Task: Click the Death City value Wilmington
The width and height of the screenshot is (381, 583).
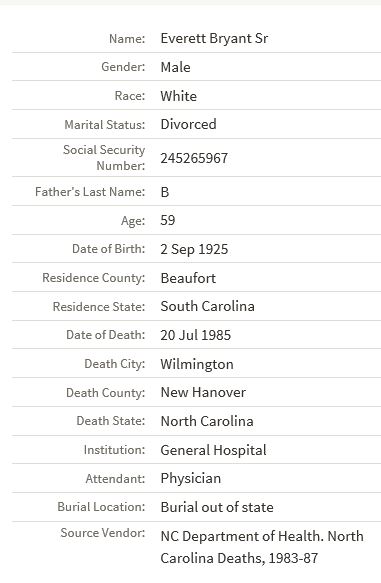Action: [x=197, y=364]
